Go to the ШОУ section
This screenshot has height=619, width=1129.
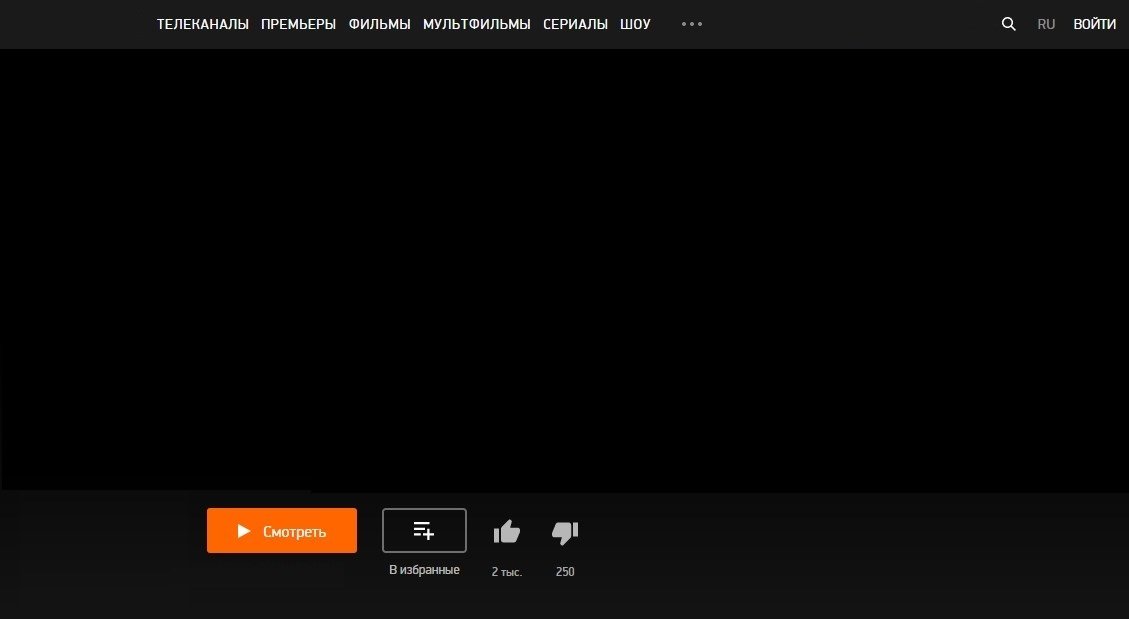click(x=635, y=24)
